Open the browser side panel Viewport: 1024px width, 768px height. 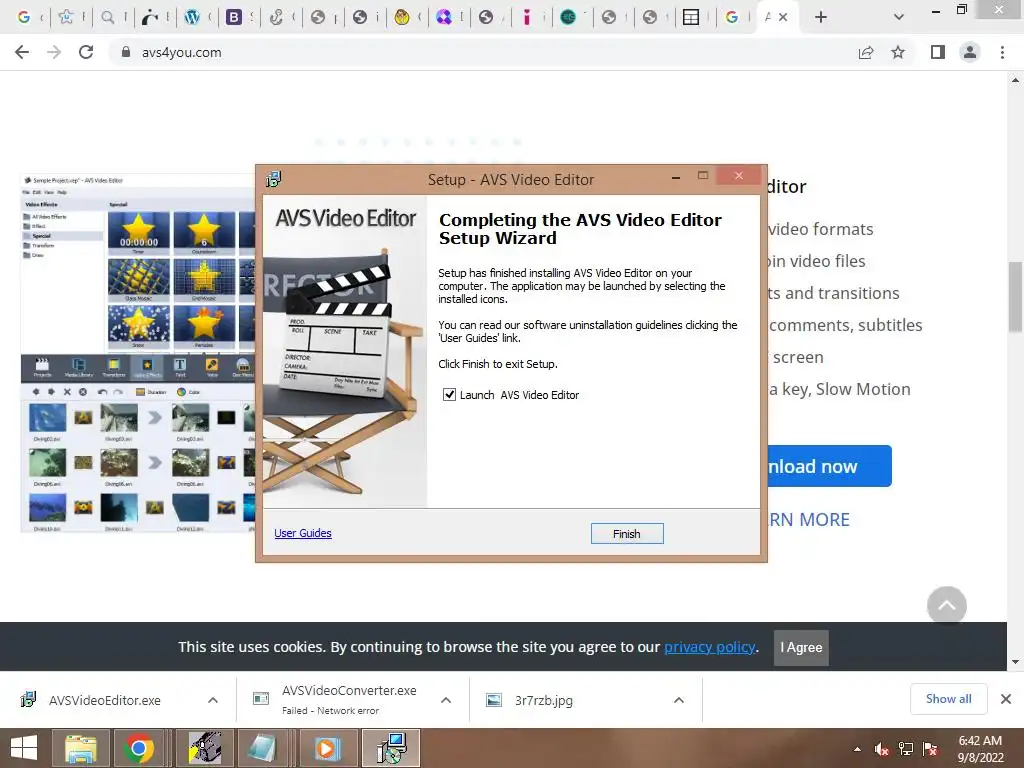coord(938,52)
